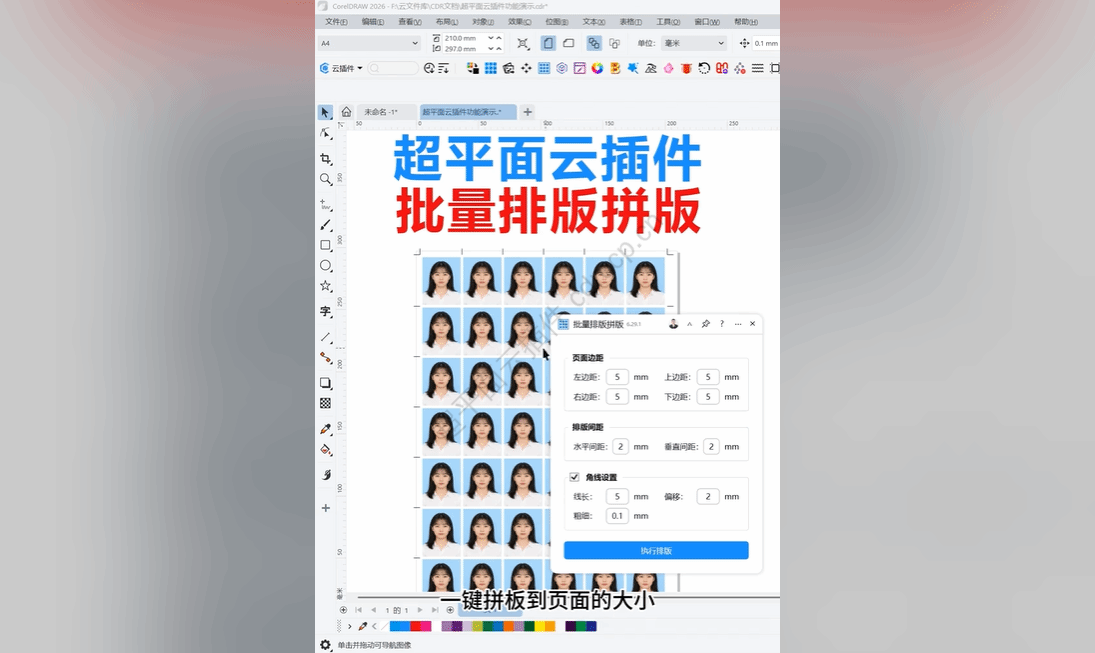Select the Crop tool
The height and width of the screenshot is (653, 1095).
325,159
